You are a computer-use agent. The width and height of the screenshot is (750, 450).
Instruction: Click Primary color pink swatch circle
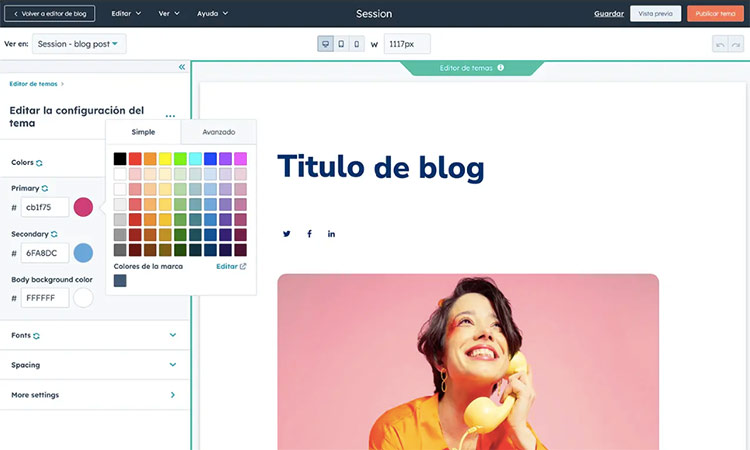coord(83,207)
